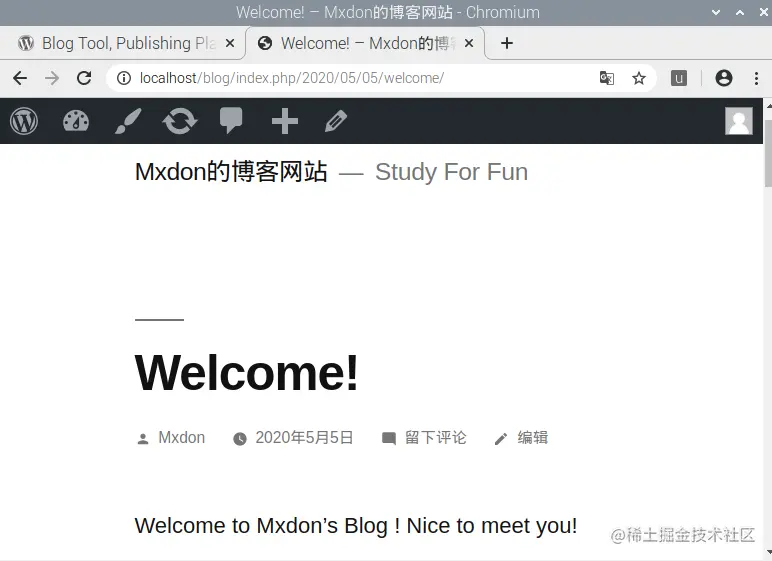Bookmark this page with the star icon
Image resolution: width=772 pixels, height=561 pixels.
[x=639, y=78]
